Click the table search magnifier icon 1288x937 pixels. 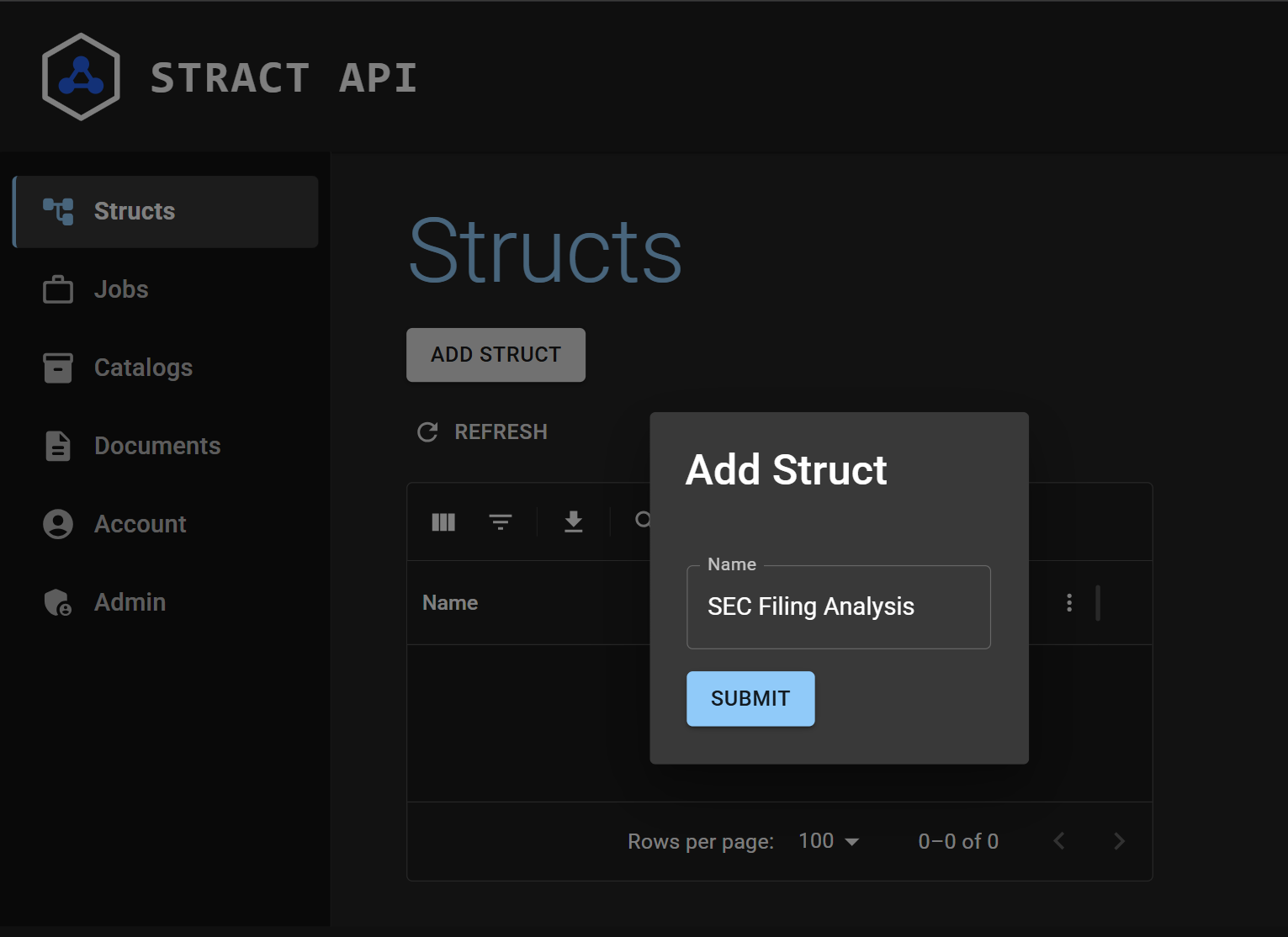tap(643, 521)
